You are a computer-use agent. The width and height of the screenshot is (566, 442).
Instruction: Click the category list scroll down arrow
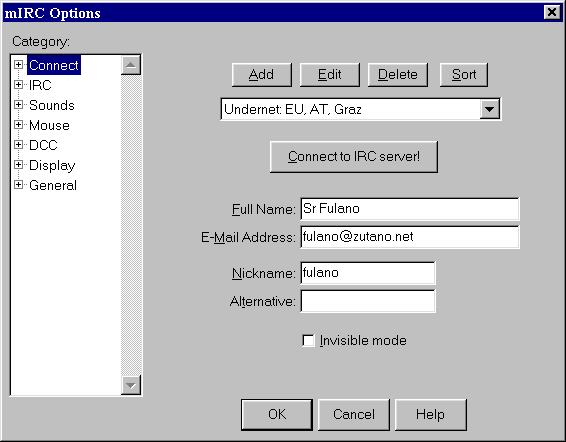click(x=131, y=385)
